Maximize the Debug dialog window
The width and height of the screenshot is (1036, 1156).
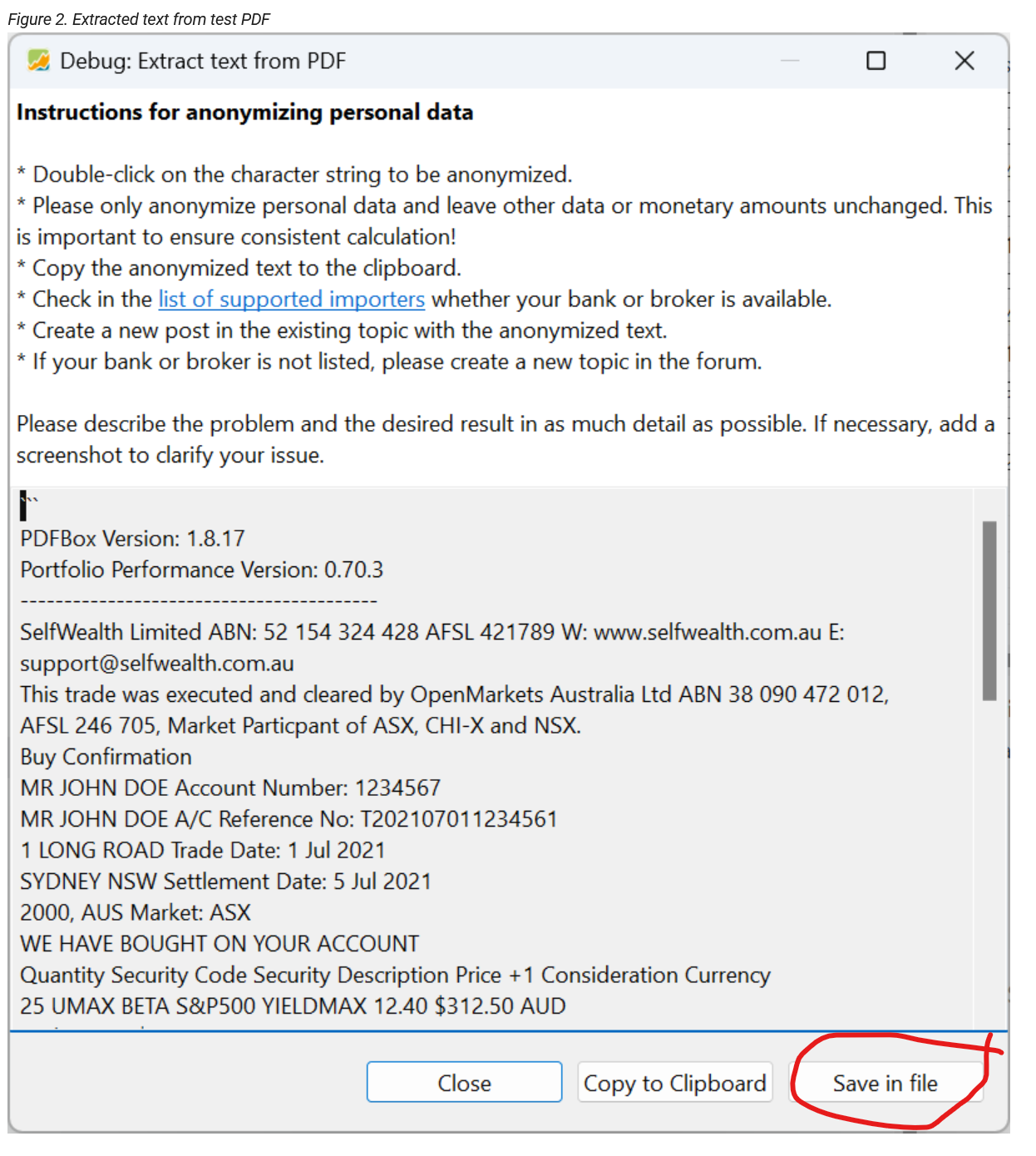pyautogui.click(x=876, y=61)
